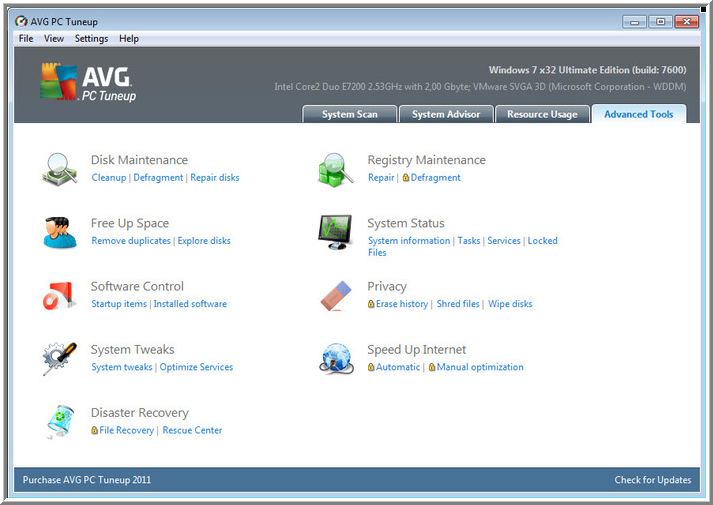Image resolution: width=713 pixels, height=505 pixels.
Task: Open Manual optimization link
Action: [x=480, y=367]
